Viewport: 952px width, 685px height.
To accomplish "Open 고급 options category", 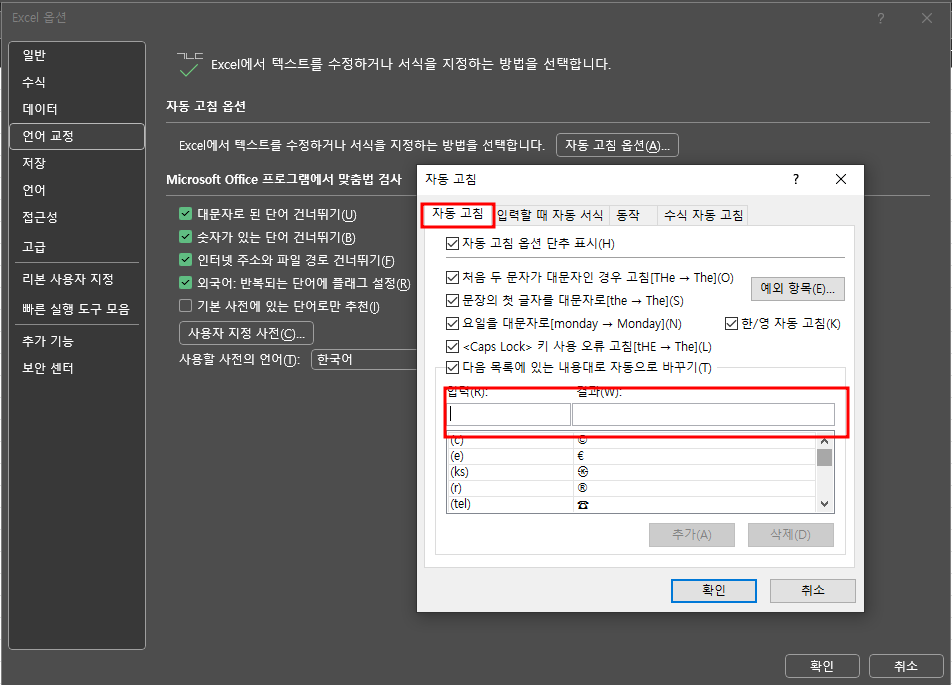I will pos(76,247).
